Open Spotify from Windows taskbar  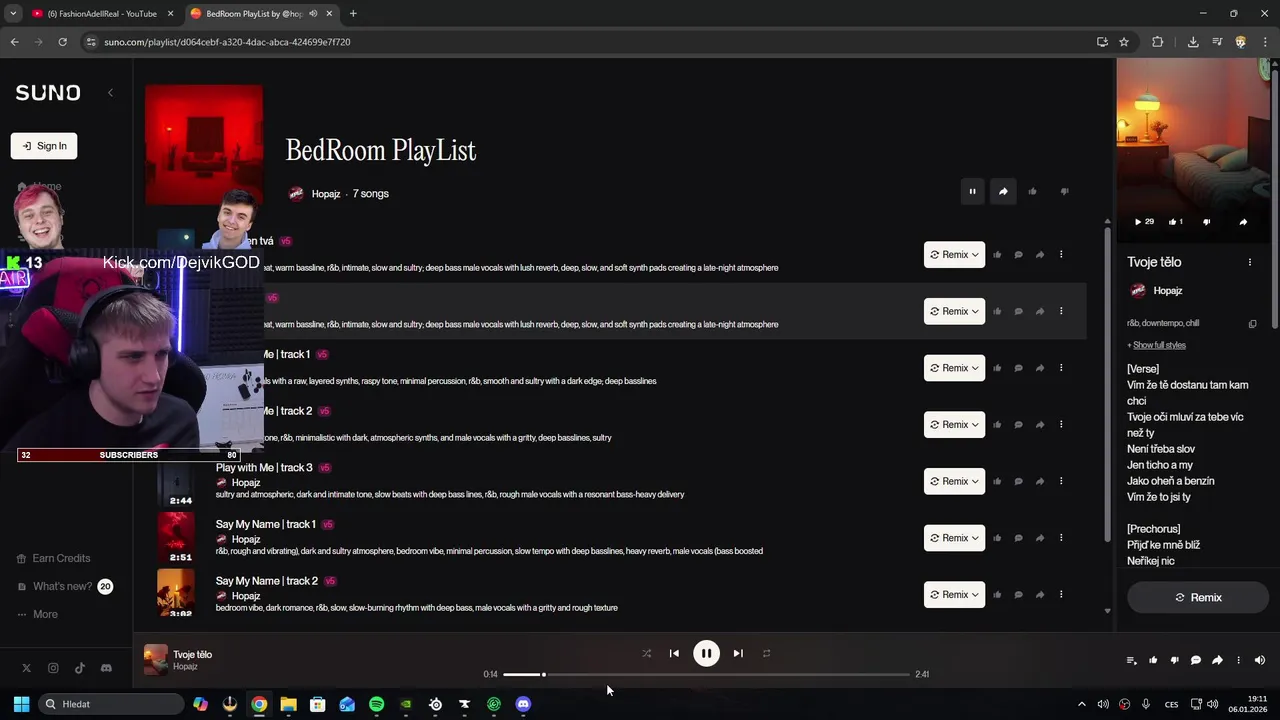click(x=376, y=705)
